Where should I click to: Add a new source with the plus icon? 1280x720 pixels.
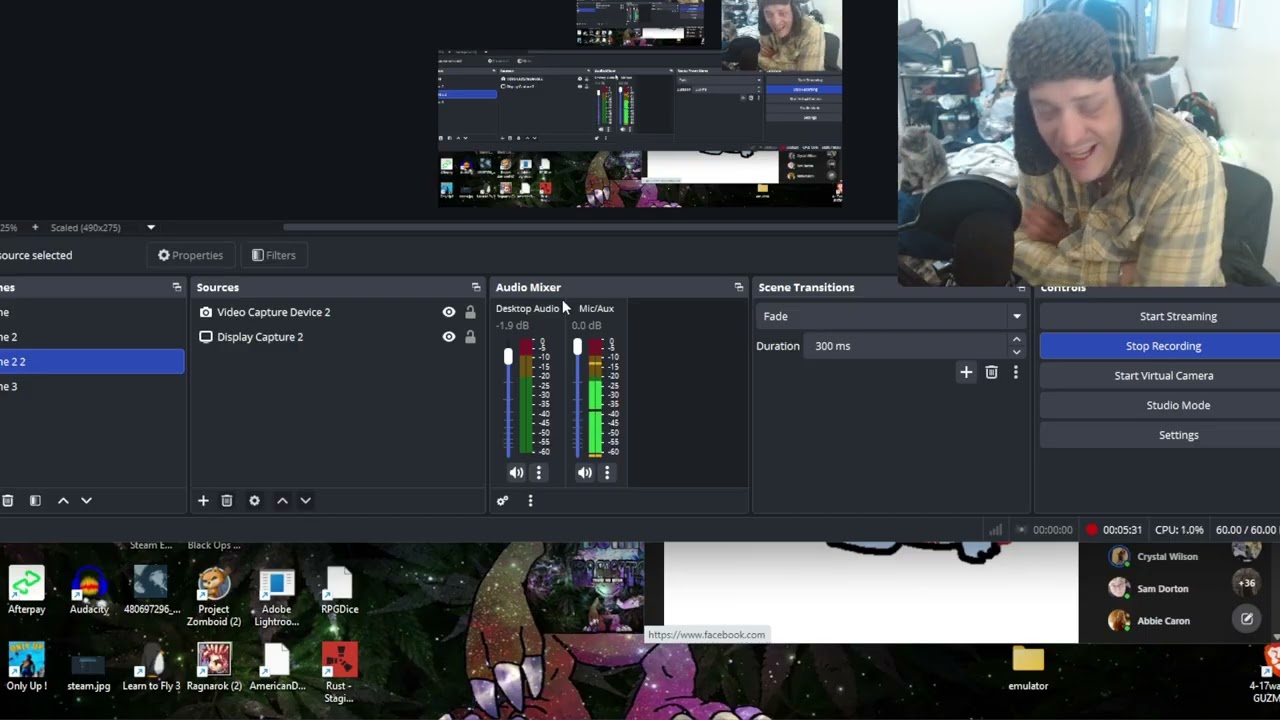[x=203, y=500]
